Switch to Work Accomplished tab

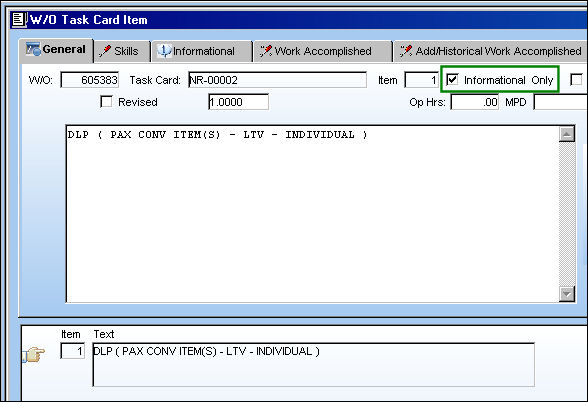tap(322, 51)
